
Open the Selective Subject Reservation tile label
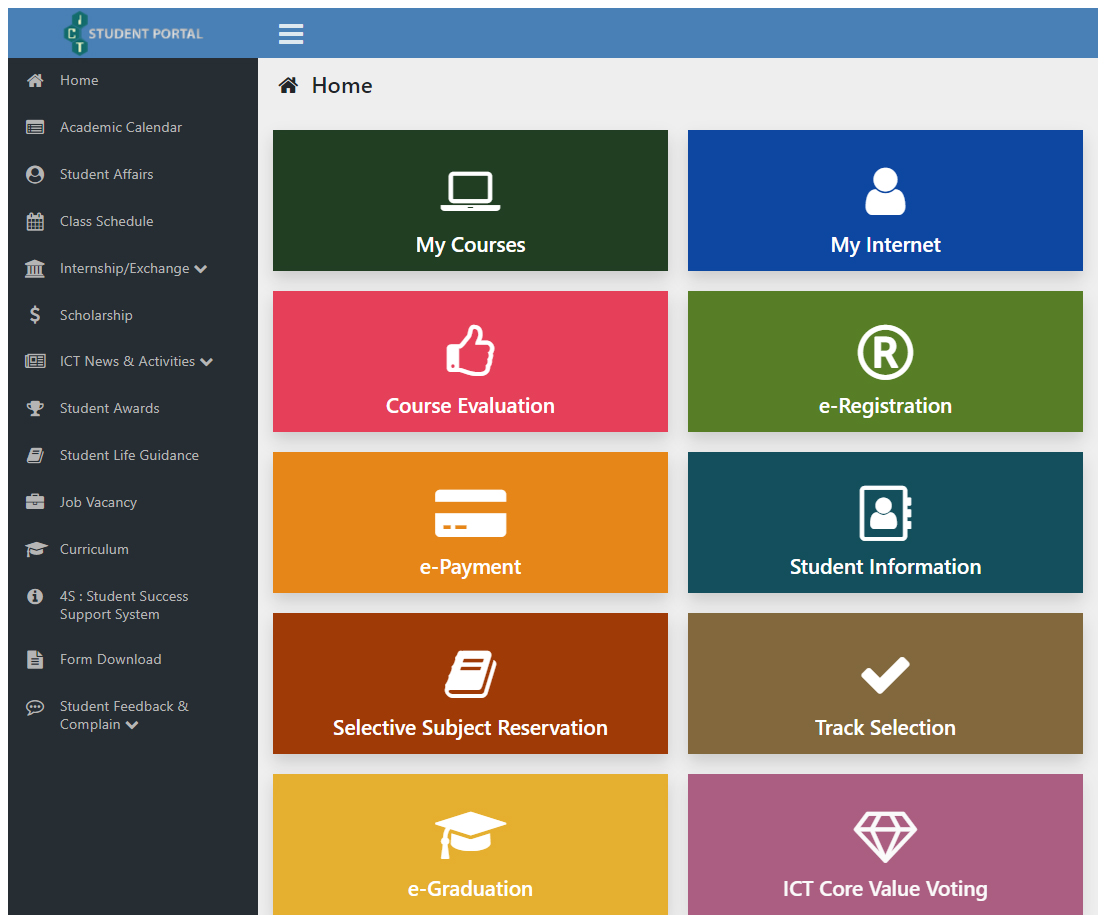(470, 727)
